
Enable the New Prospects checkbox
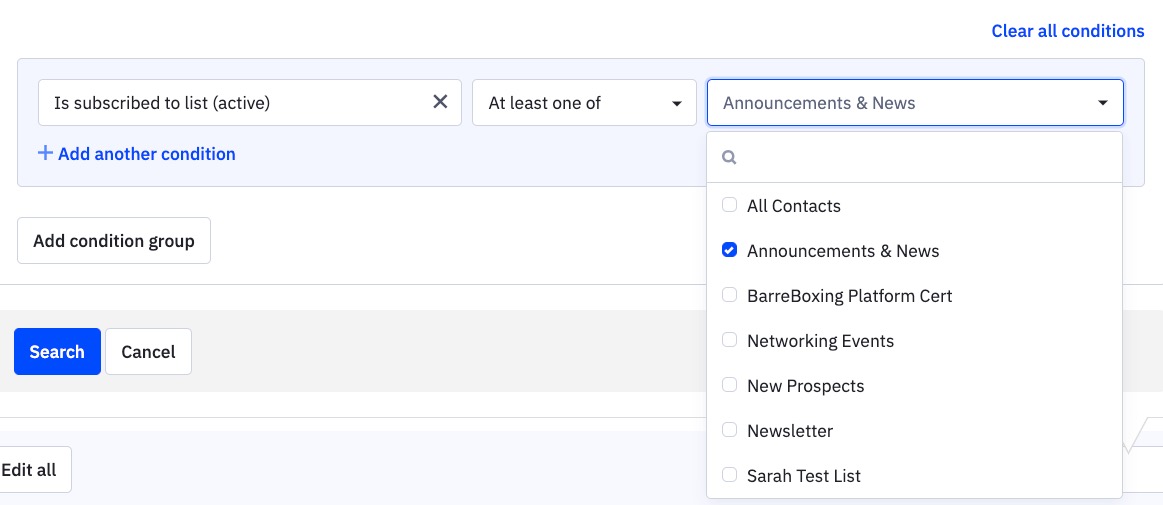(729, 385)
